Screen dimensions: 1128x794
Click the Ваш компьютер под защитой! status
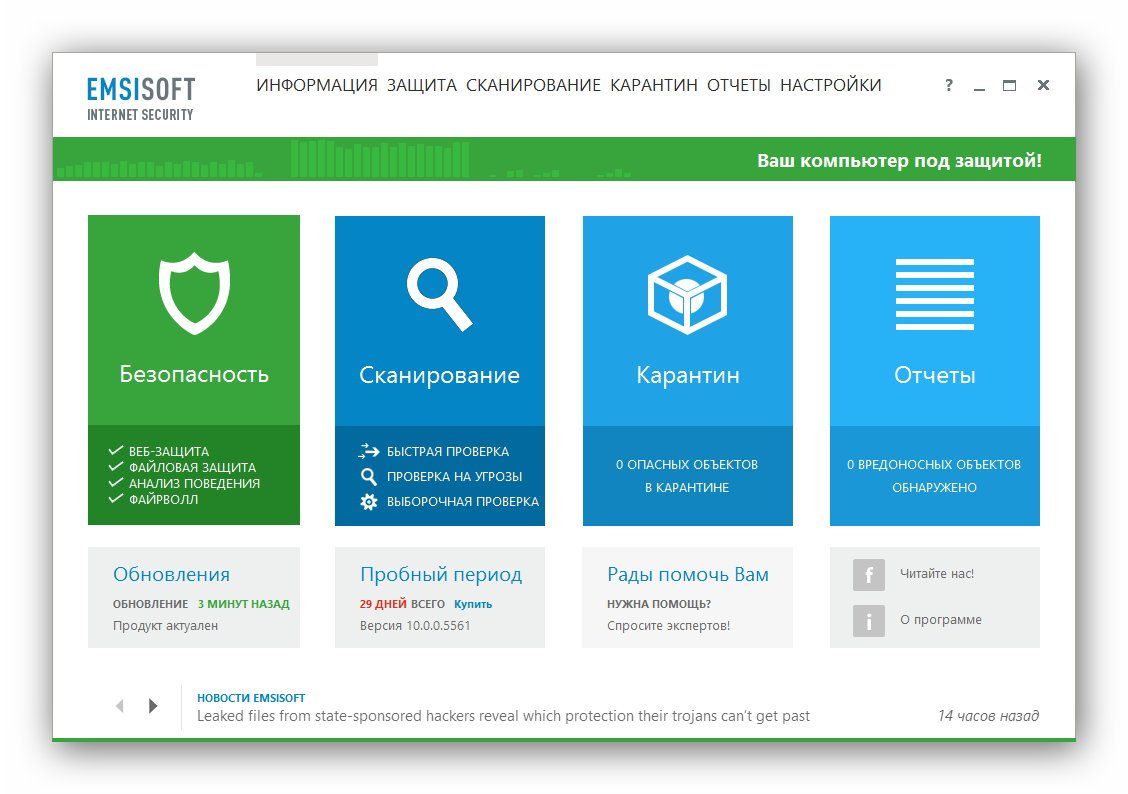[x=899, y=160]
